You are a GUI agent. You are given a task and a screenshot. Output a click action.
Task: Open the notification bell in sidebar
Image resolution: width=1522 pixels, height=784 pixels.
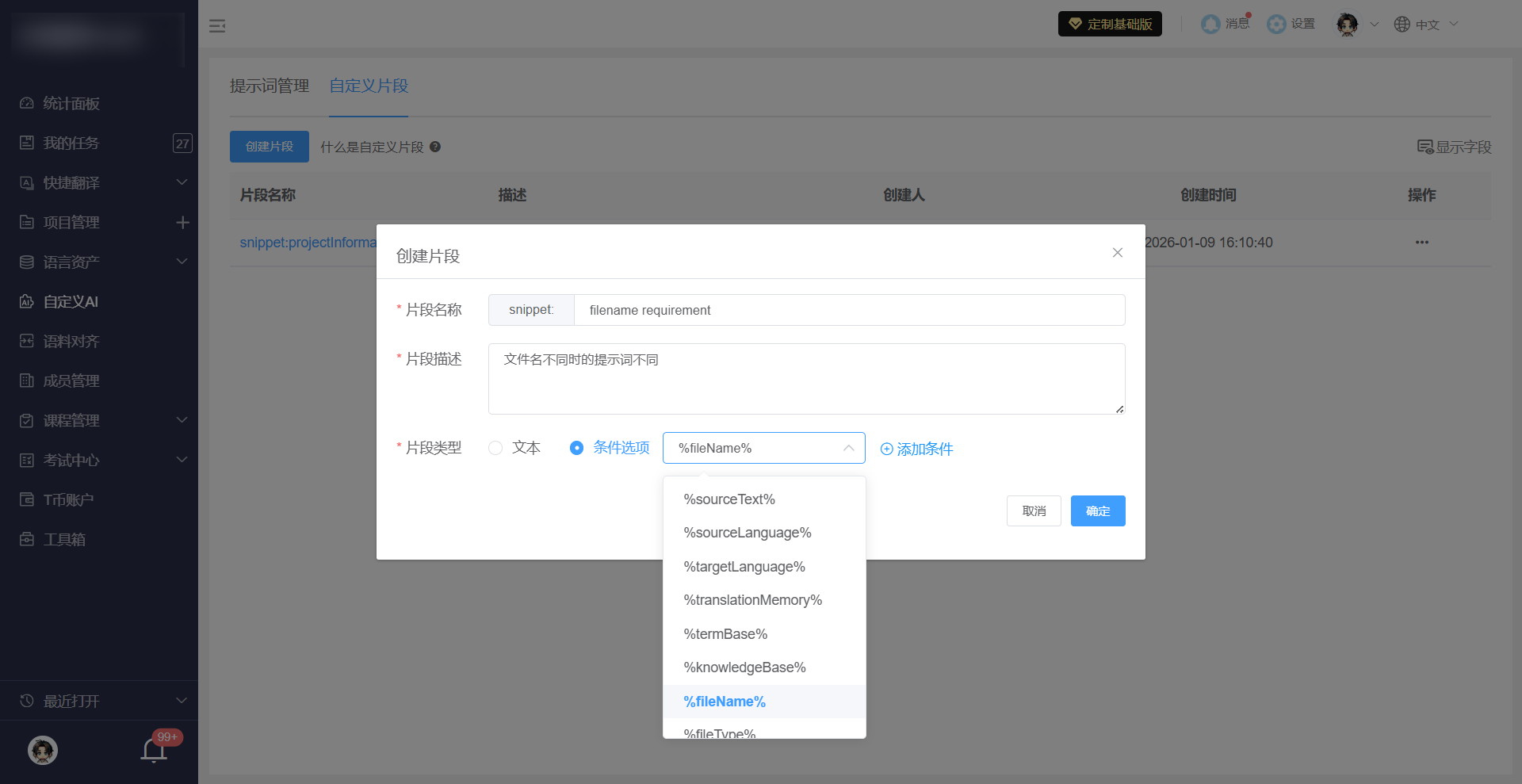point(154,749)
